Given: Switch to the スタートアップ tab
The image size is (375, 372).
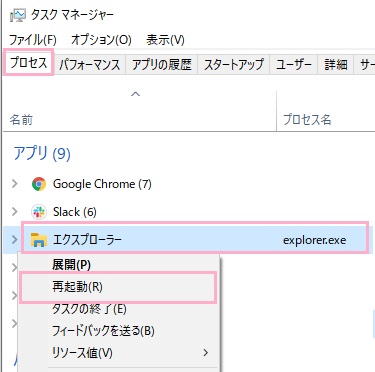Looking at the screenshot, I should [234, 64].
